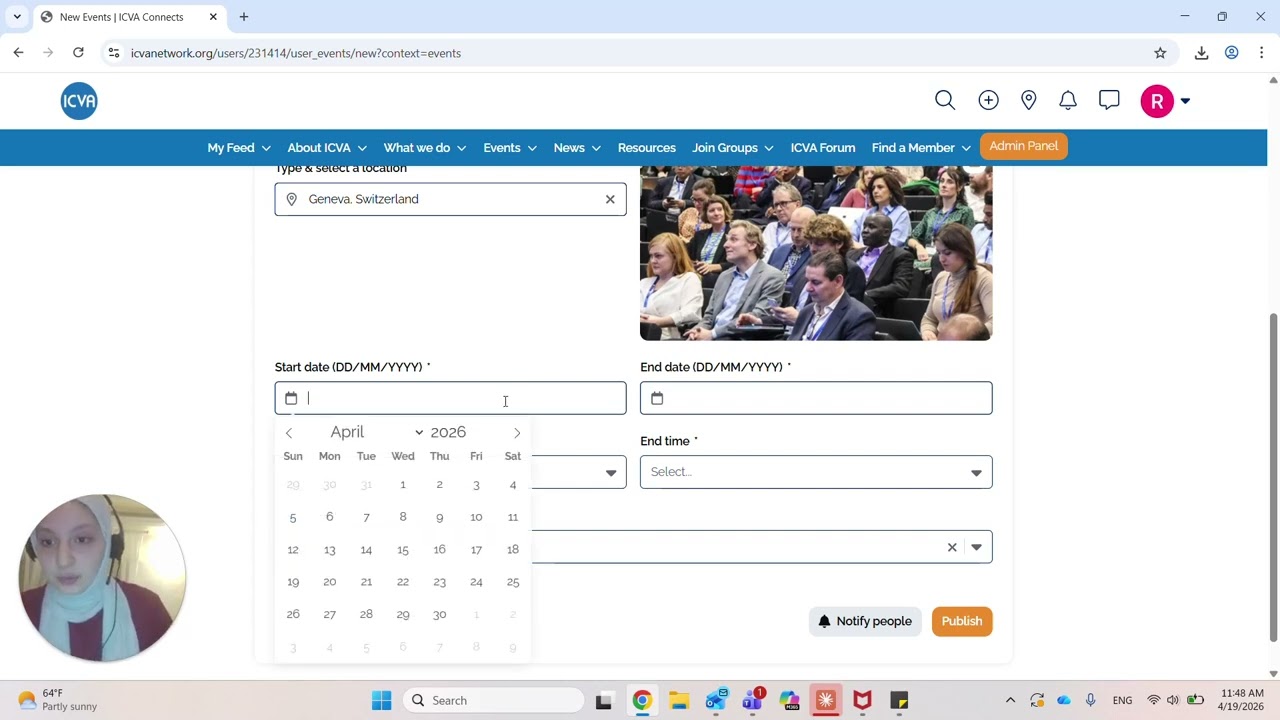Open the month dropdown showing April

click(376, 432)
